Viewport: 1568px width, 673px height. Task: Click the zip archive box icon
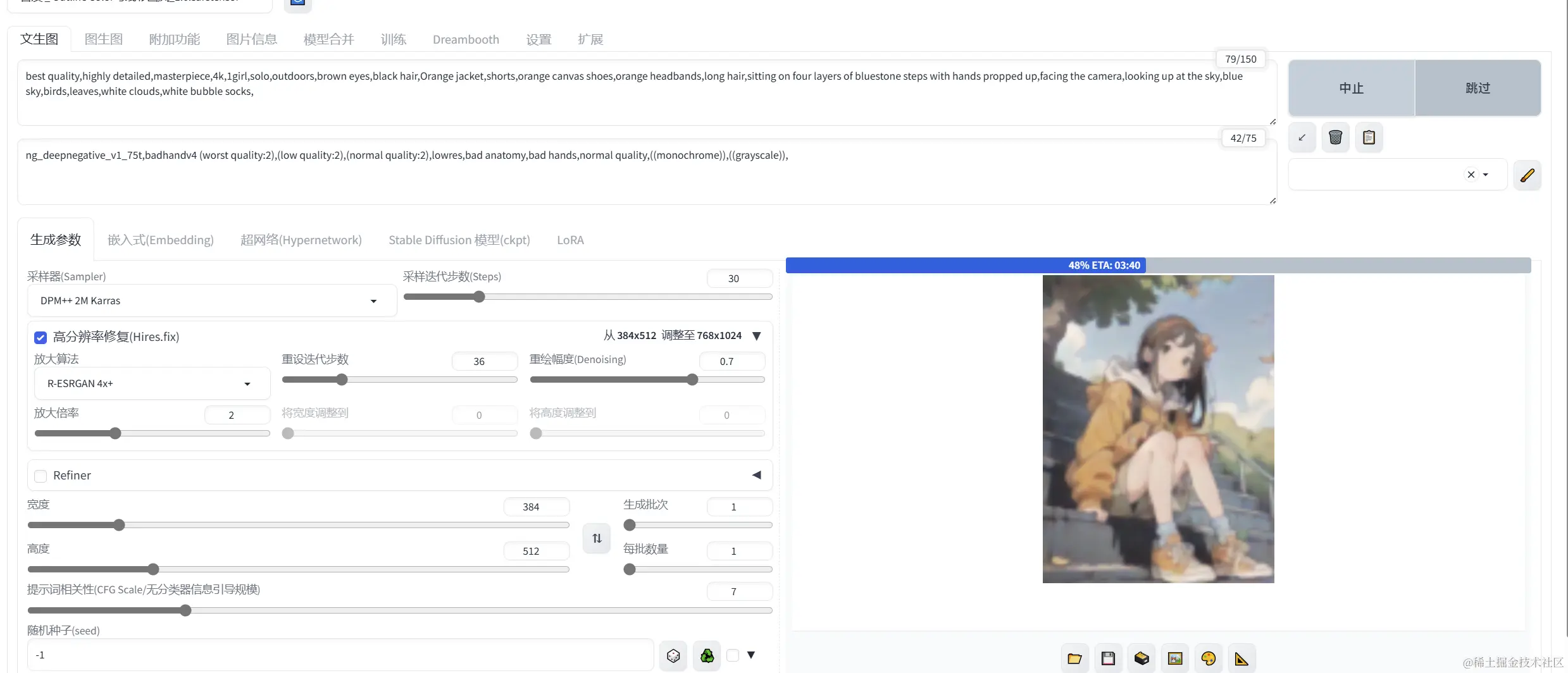pos(1142,658)
